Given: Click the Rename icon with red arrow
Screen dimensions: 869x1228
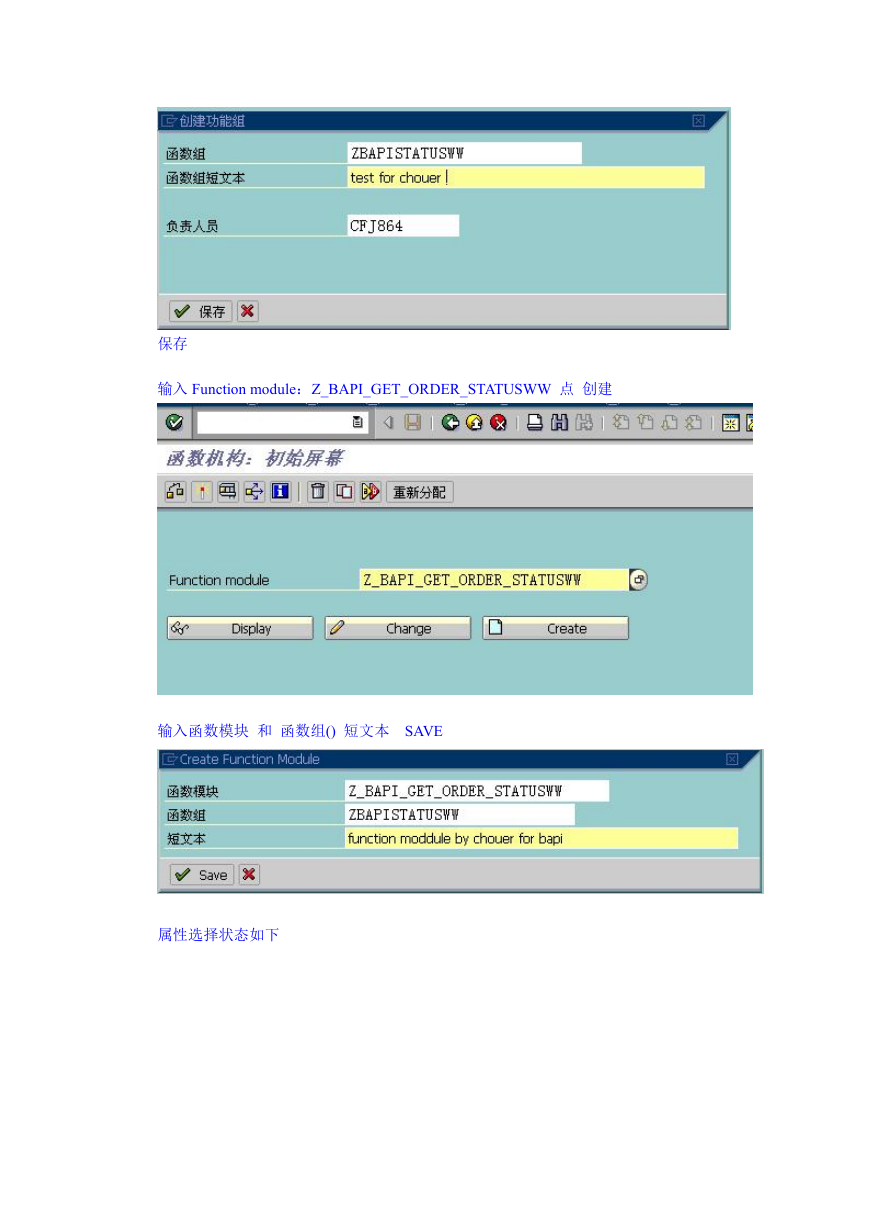Looking at the screenshot, I should [370, 491].
